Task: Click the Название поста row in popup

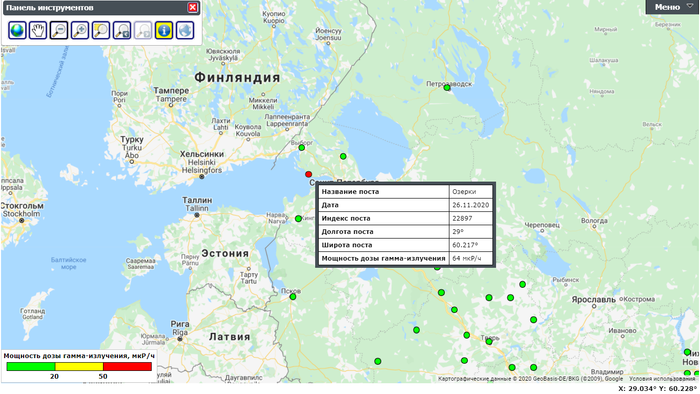Action: point(405,191)
